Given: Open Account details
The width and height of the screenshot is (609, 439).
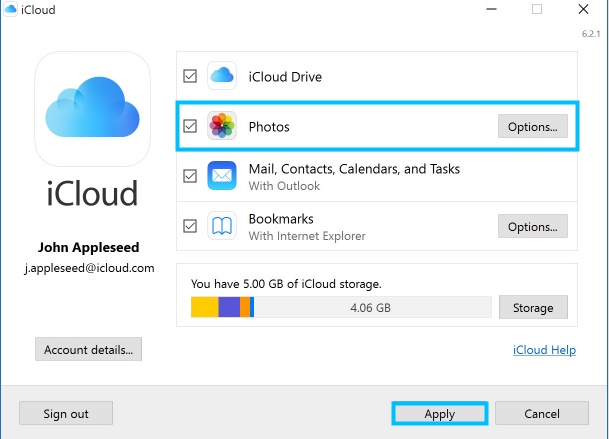Looking at the screenshot, I should coord(88,350).
